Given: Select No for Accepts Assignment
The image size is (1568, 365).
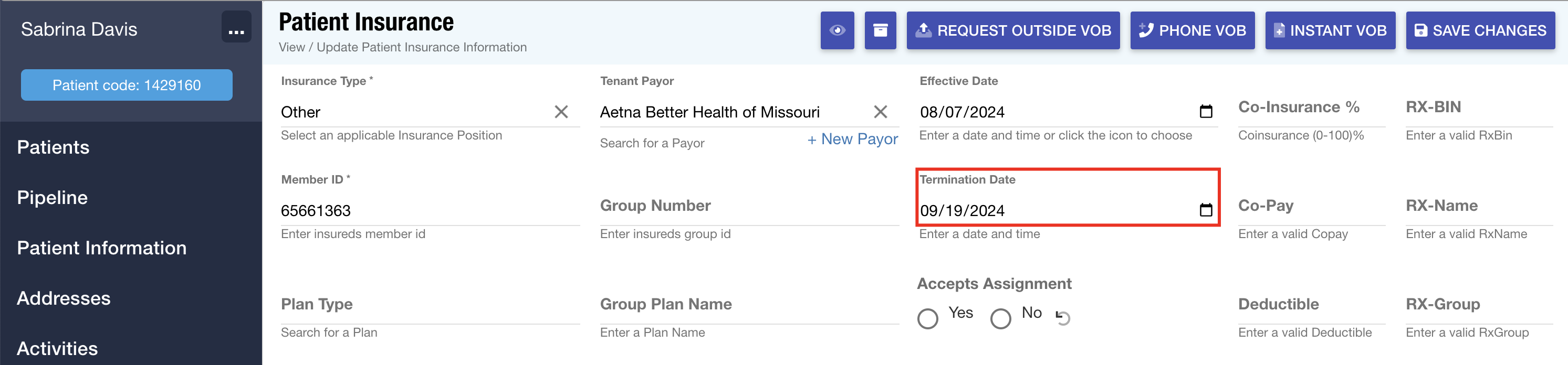Looking at the screenshot, I should 1000,318.
